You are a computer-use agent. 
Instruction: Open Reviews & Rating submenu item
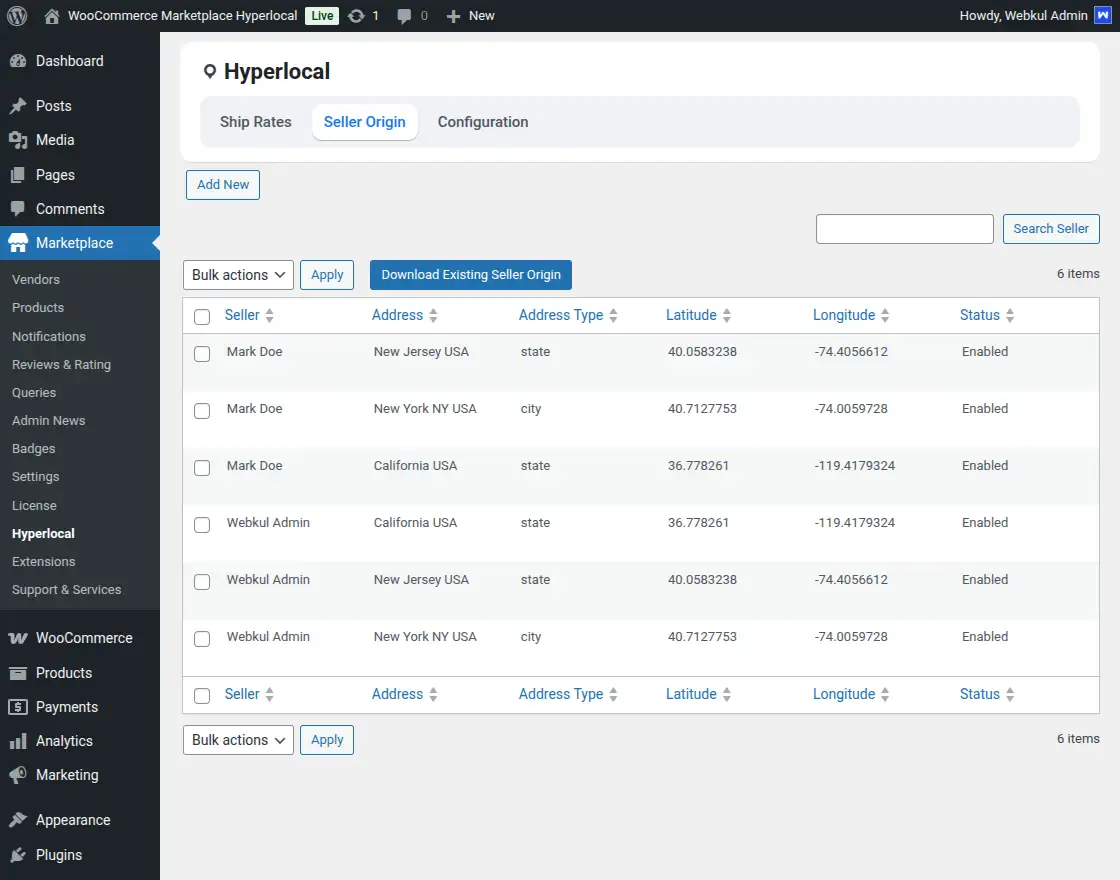pyautogui.click(x=61, y=364)
